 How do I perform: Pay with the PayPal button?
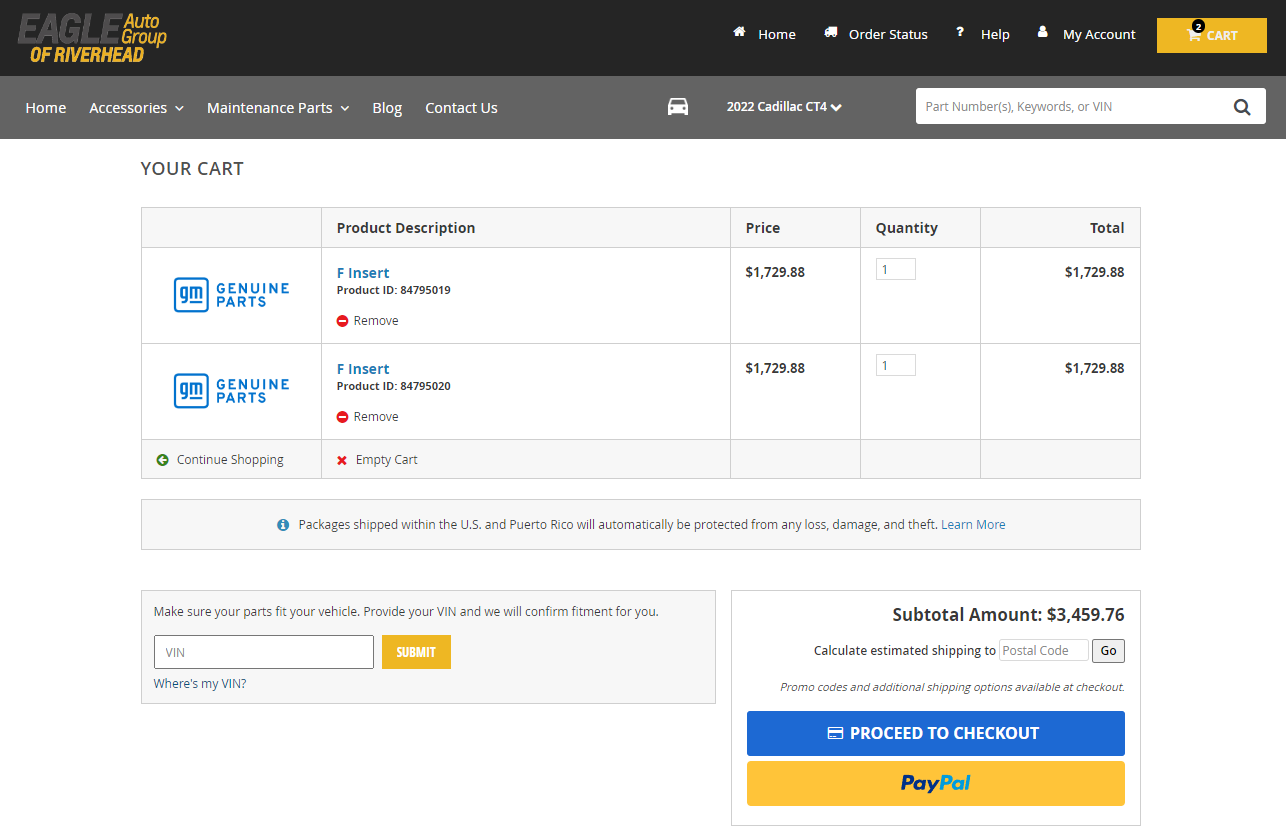[935, 783]
